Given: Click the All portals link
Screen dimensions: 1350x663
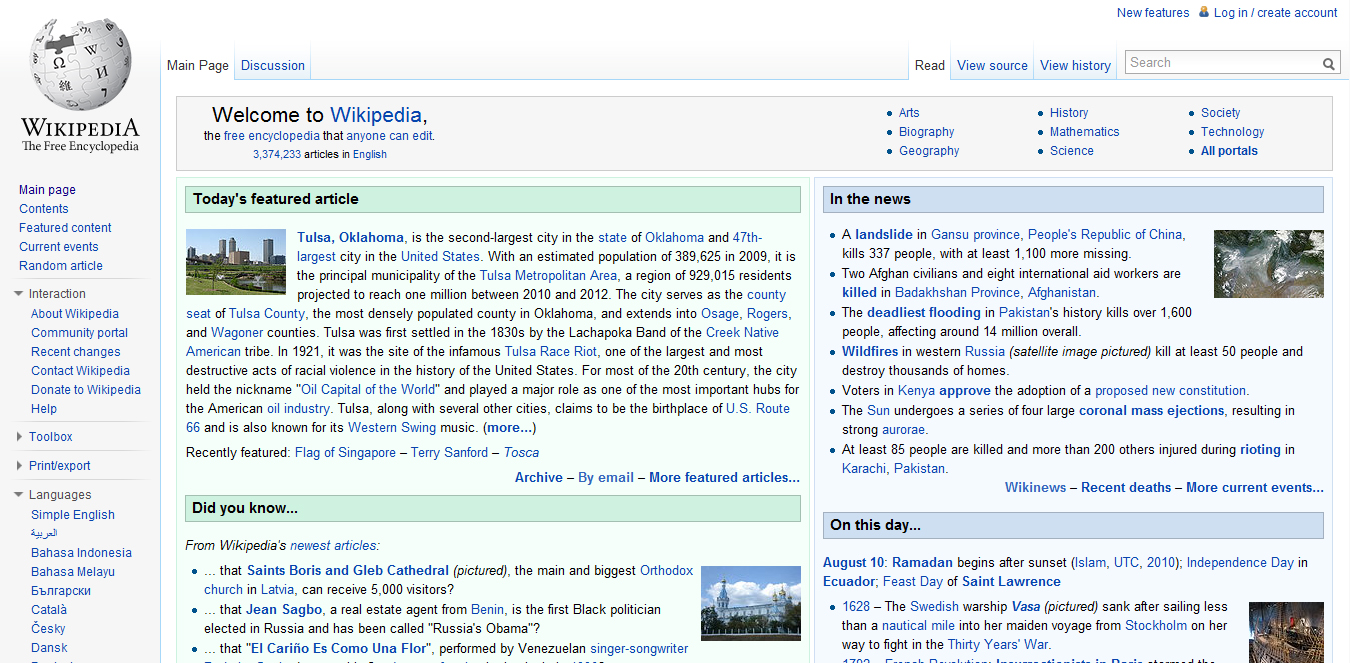Looking at the screenshot, I should [1230, 151].
